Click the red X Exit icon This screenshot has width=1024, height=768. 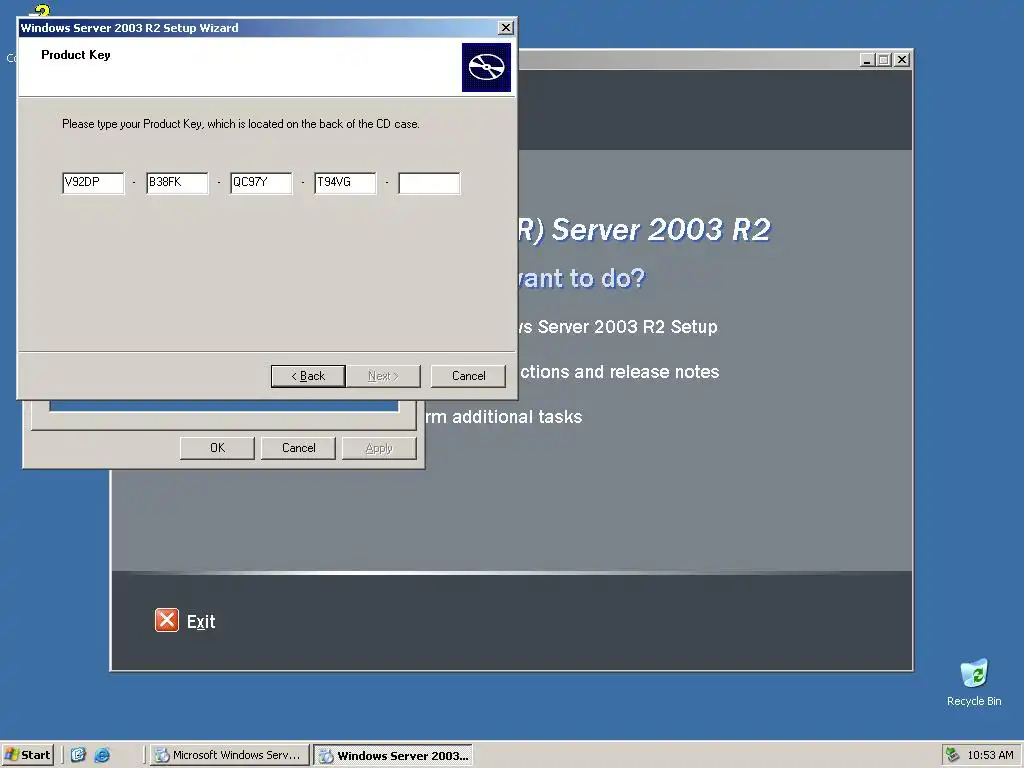167,620
